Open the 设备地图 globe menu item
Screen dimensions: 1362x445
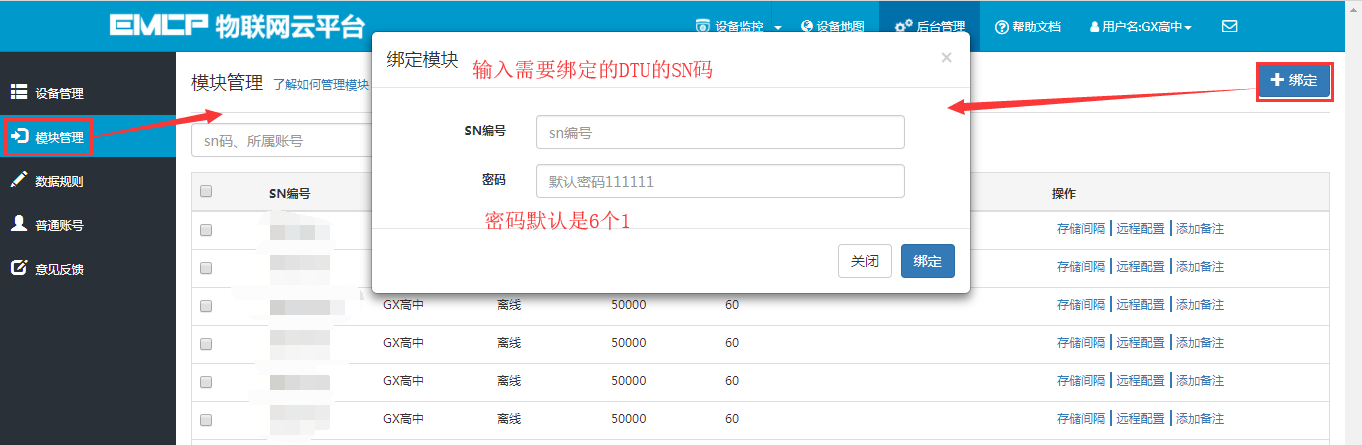click(x=833, y=26)
